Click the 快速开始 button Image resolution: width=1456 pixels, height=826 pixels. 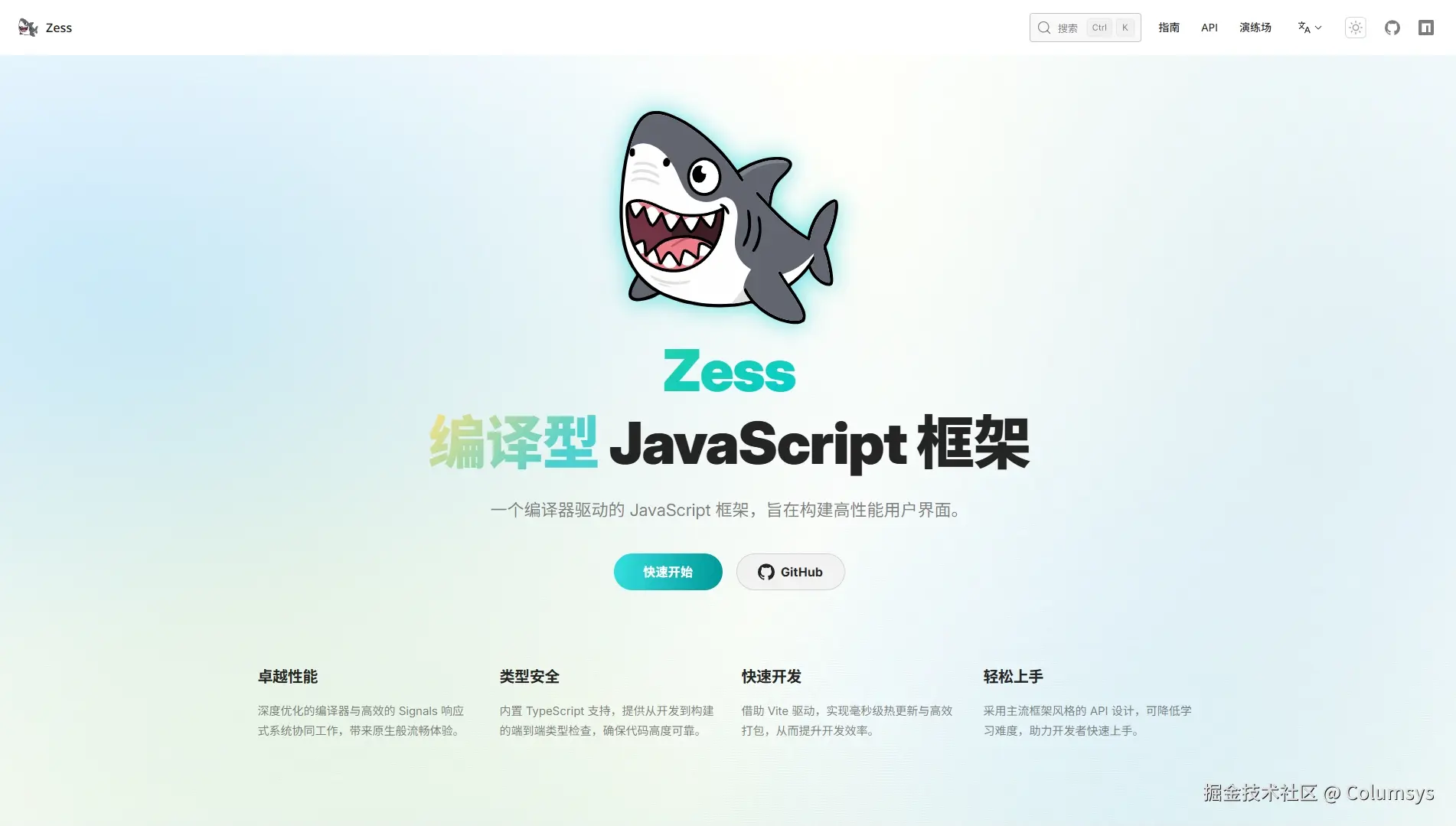[x=668, y=571]
